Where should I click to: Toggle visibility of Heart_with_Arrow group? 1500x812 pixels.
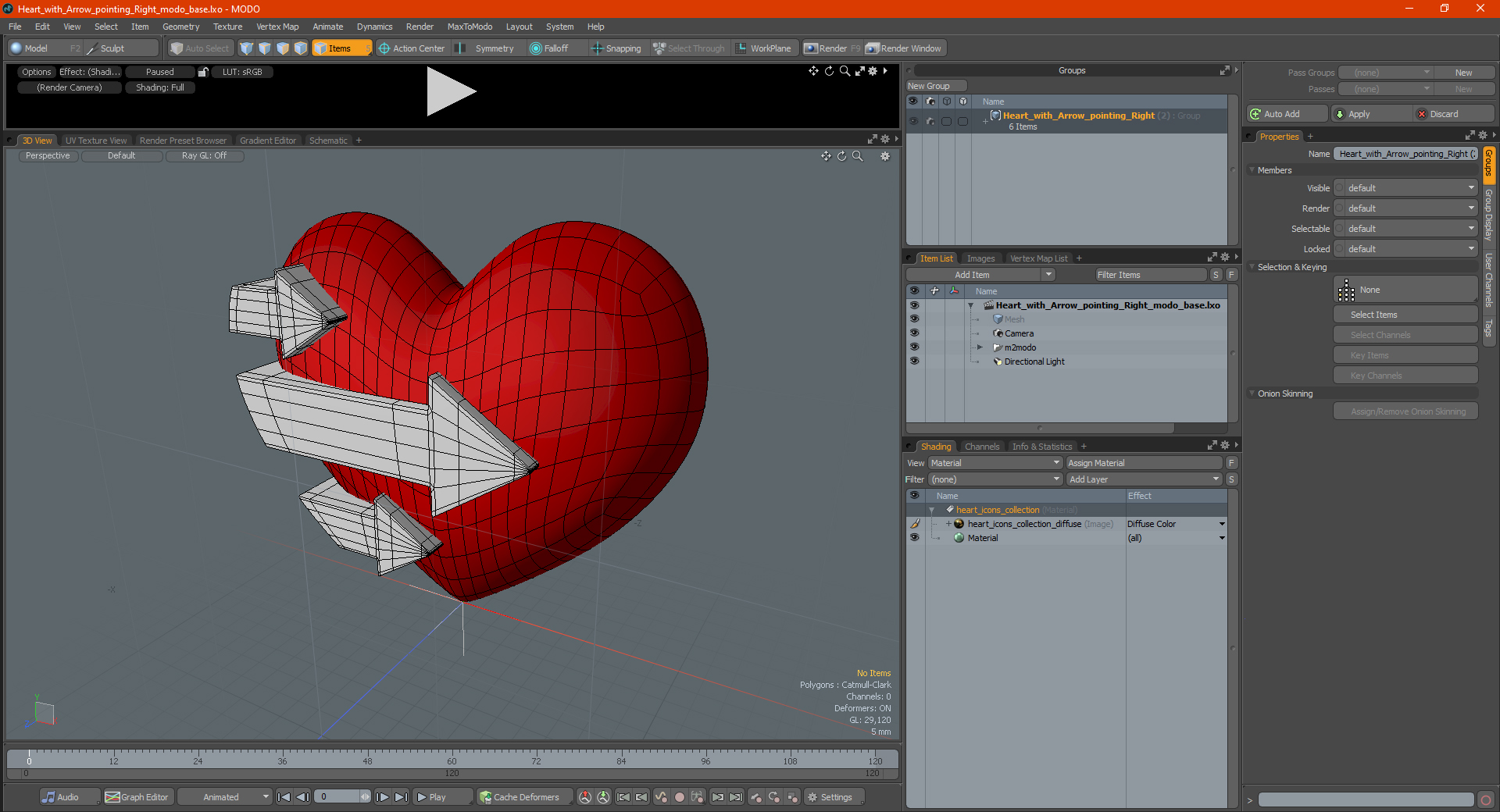(913, 121)
